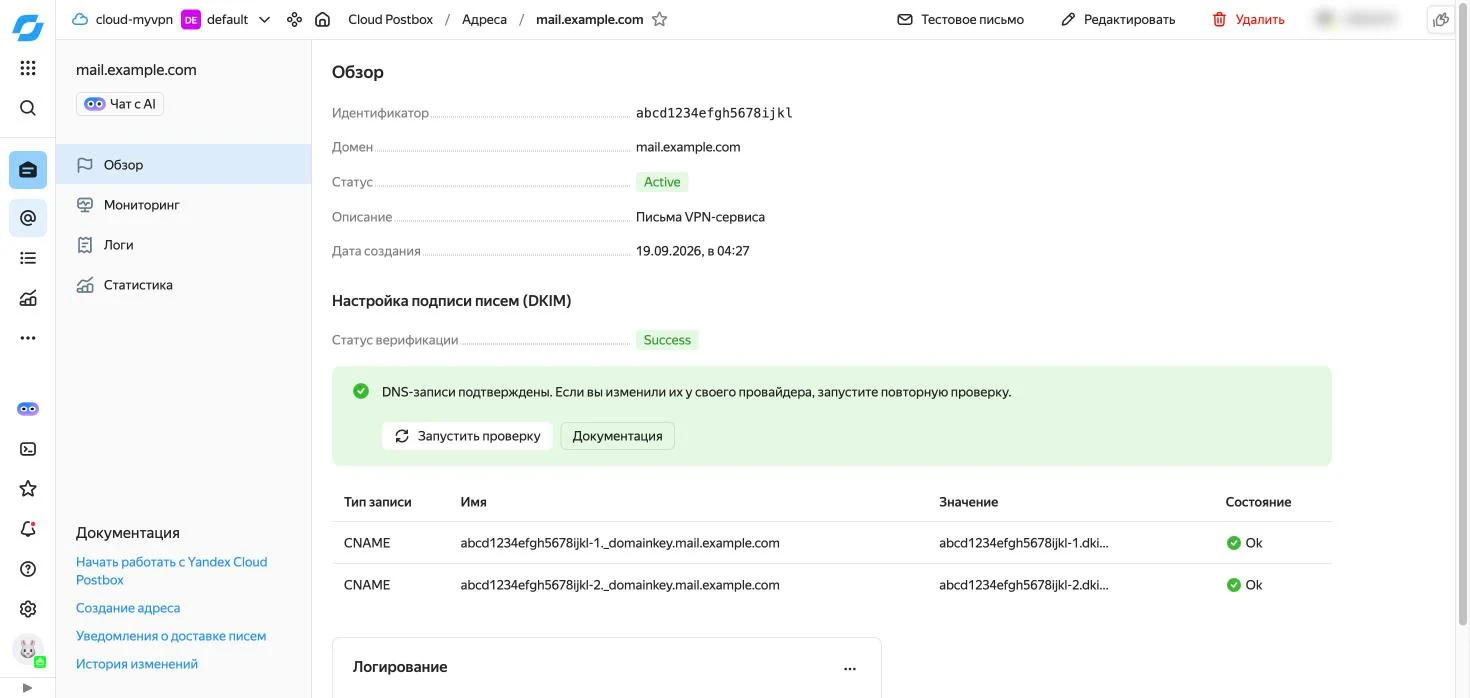The image size is (1470, 698).
Task: Open the Cloud Shell terminal icon
Action: [28, 449]
